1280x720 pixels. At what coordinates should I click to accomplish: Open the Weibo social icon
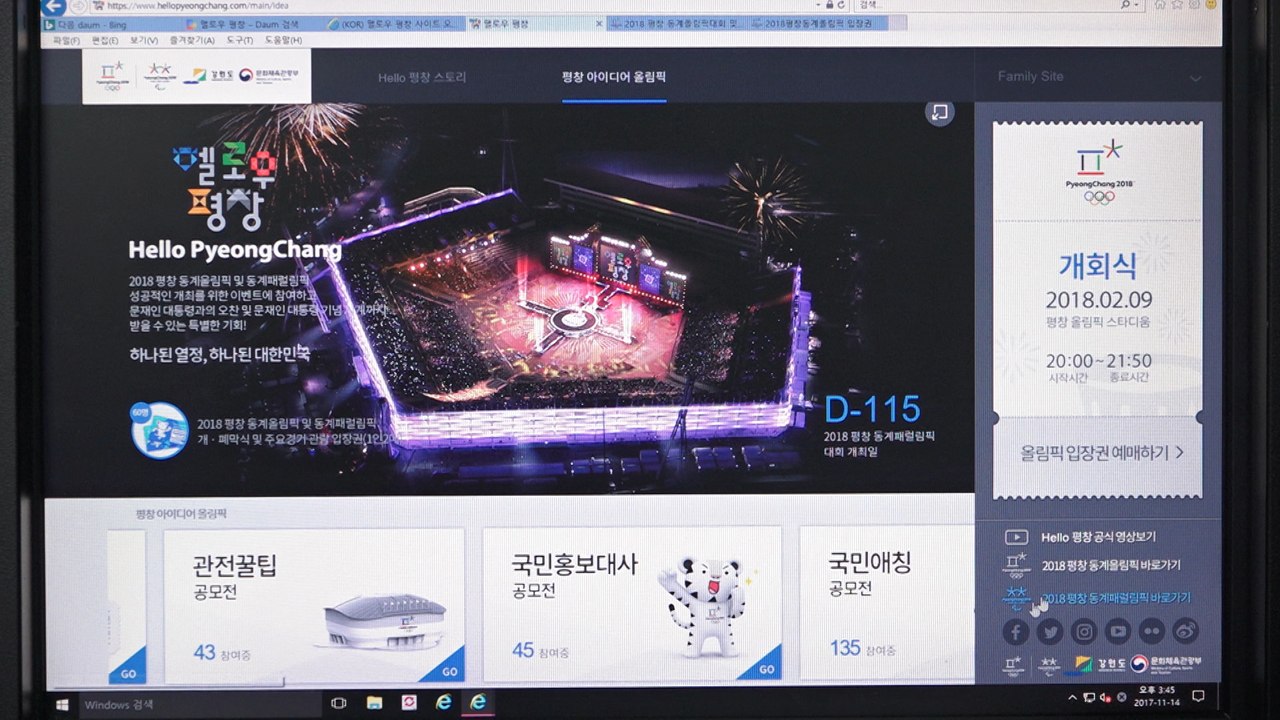point(1185,631)
